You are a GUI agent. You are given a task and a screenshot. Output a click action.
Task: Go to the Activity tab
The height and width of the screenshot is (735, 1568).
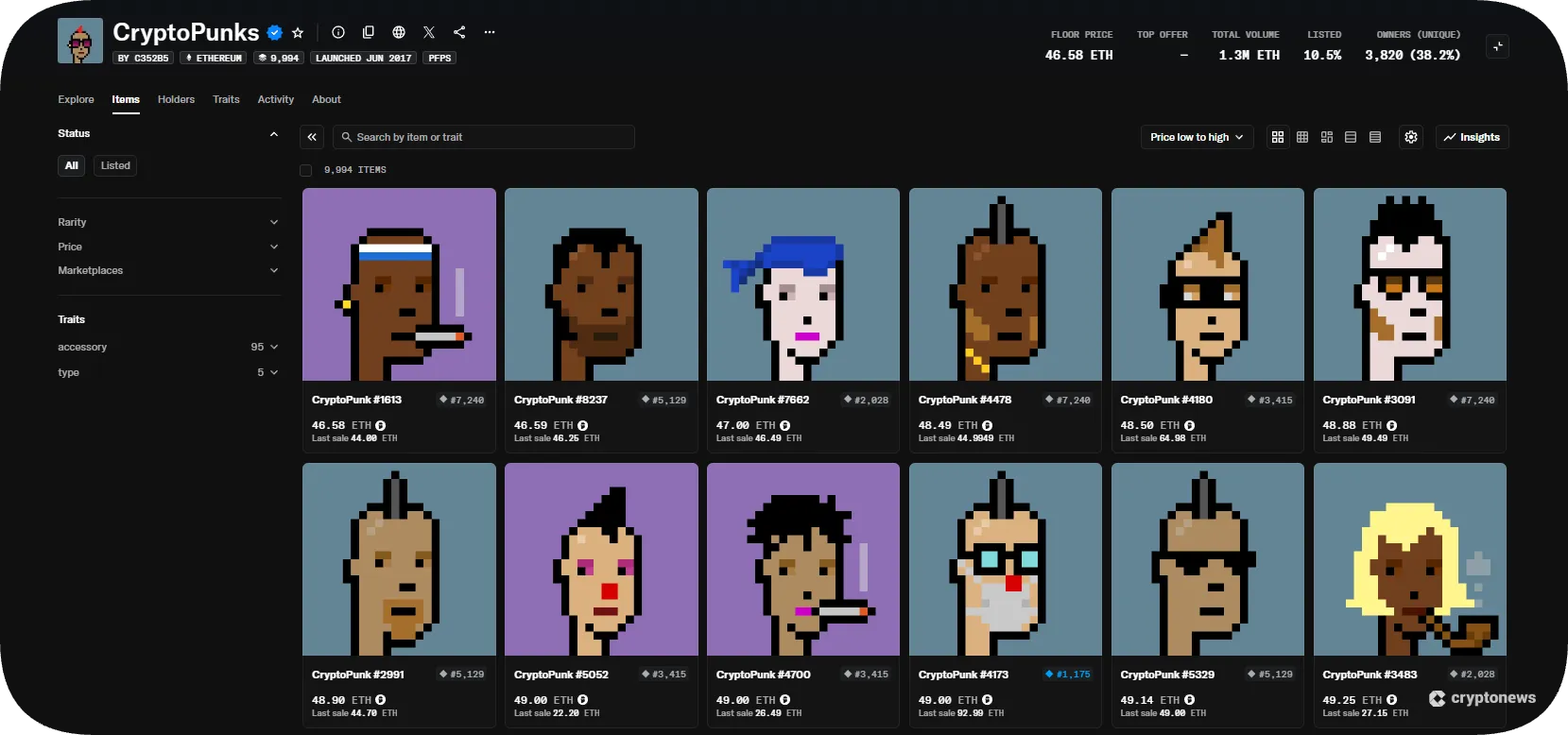[275, 99]
